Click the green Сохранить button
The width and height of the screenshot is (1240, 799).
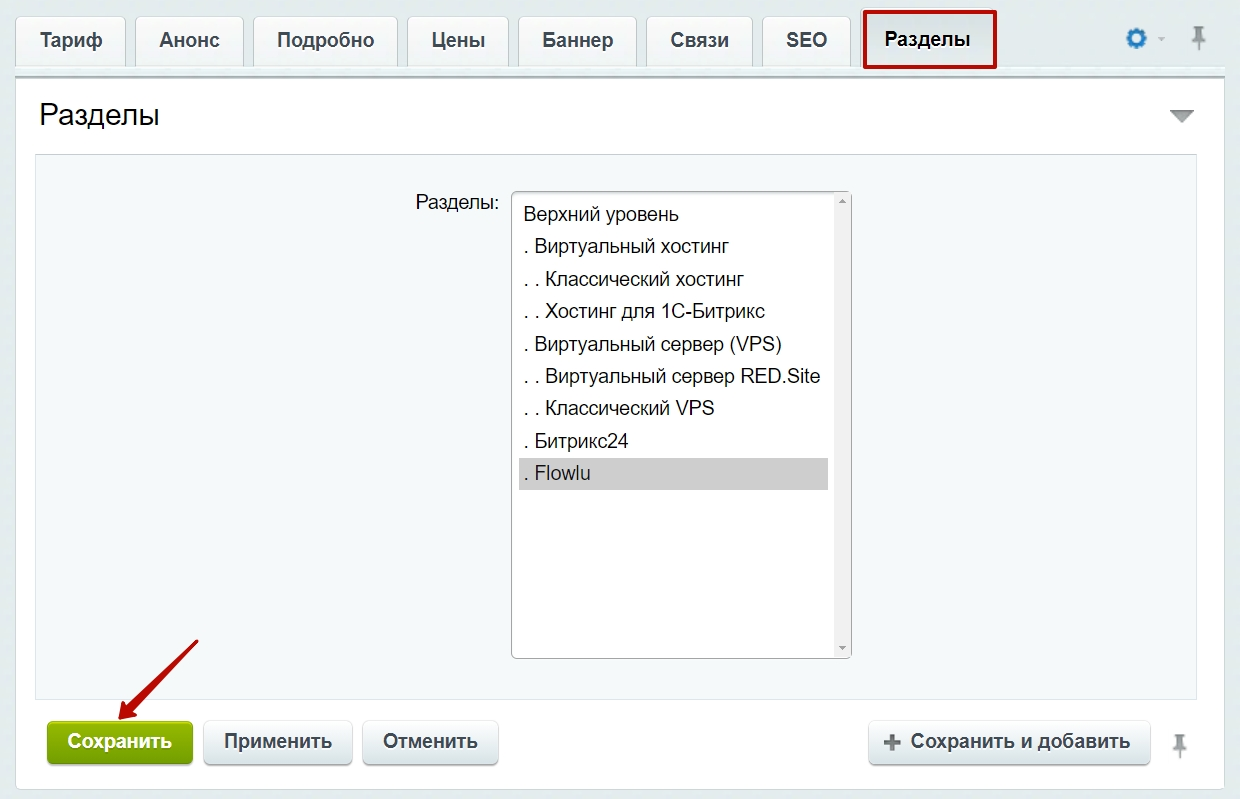pyautogui.click(x=120, y=742)
